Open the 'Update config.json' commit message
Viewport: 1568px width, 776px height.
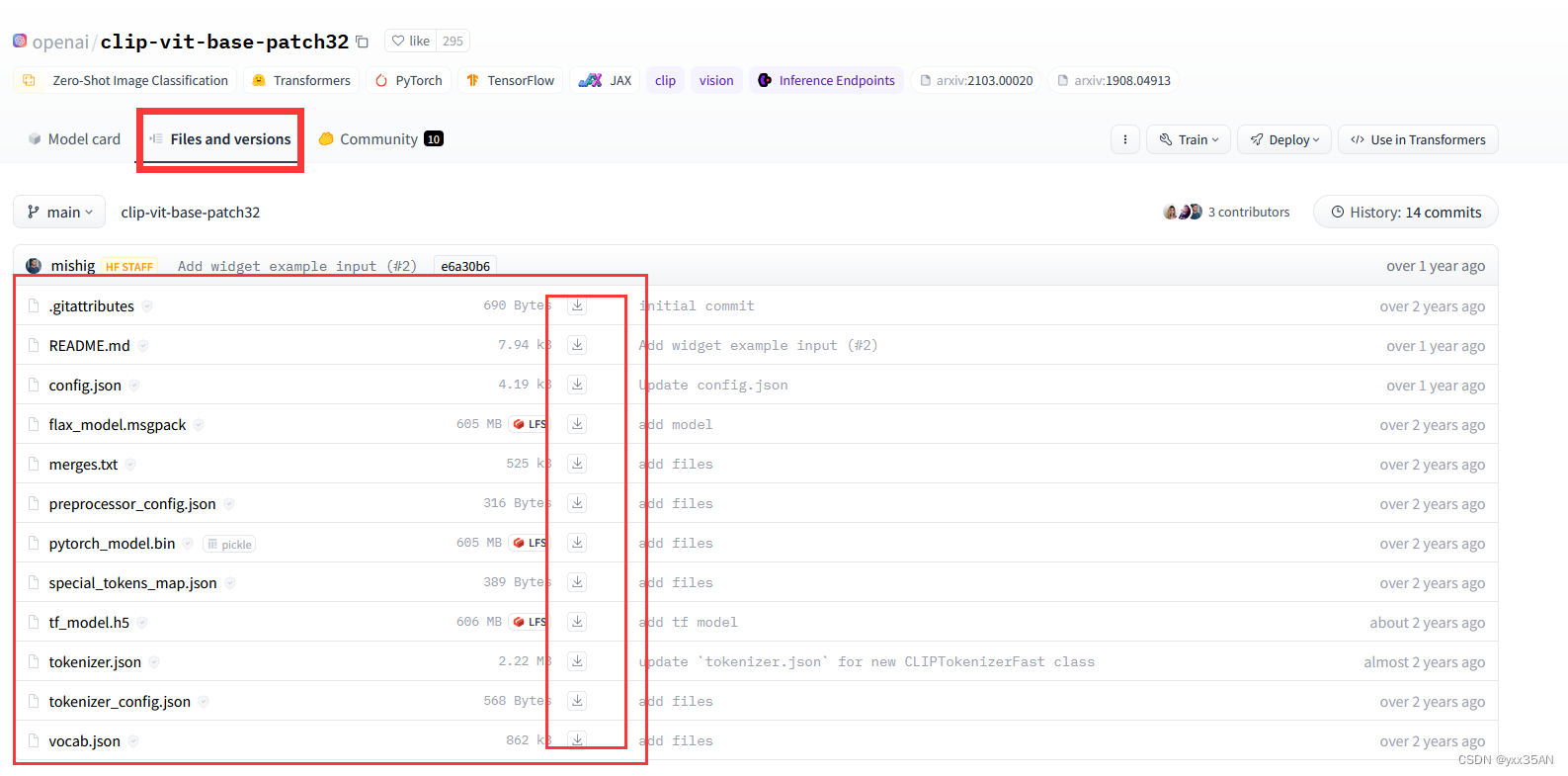point(713,385)
